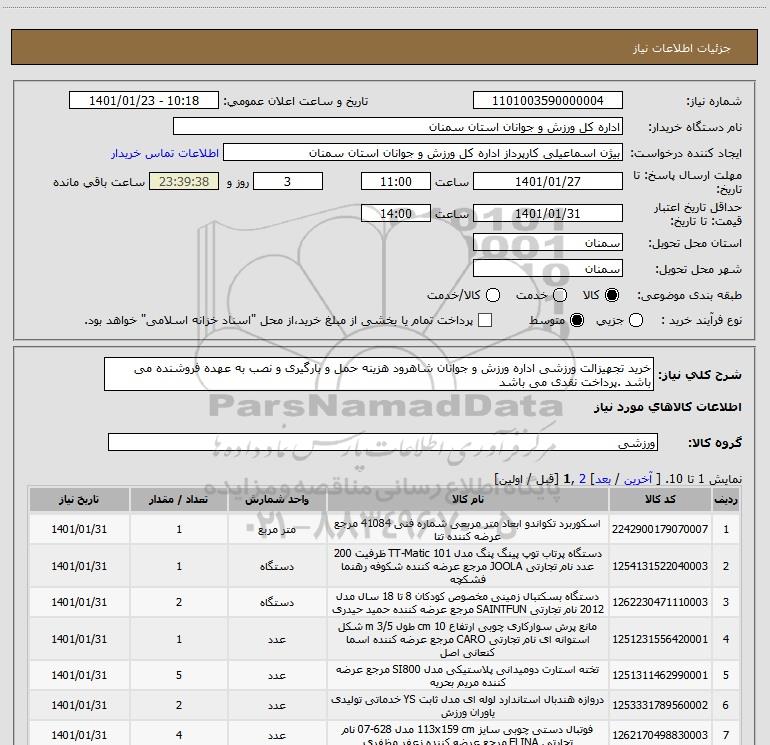Click the متر مربع unit cell
The width and height of the screenshot is (770, 745).
[277, 530]
